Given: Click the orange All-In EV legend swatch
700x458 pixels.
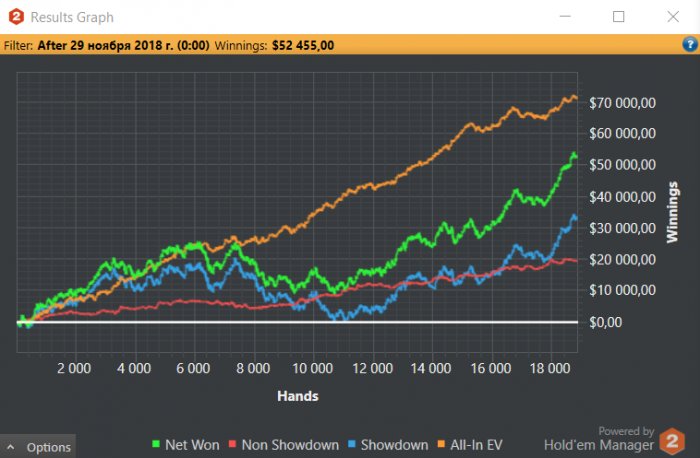Looking at the screenshot, I should click(x=441, y=444).
